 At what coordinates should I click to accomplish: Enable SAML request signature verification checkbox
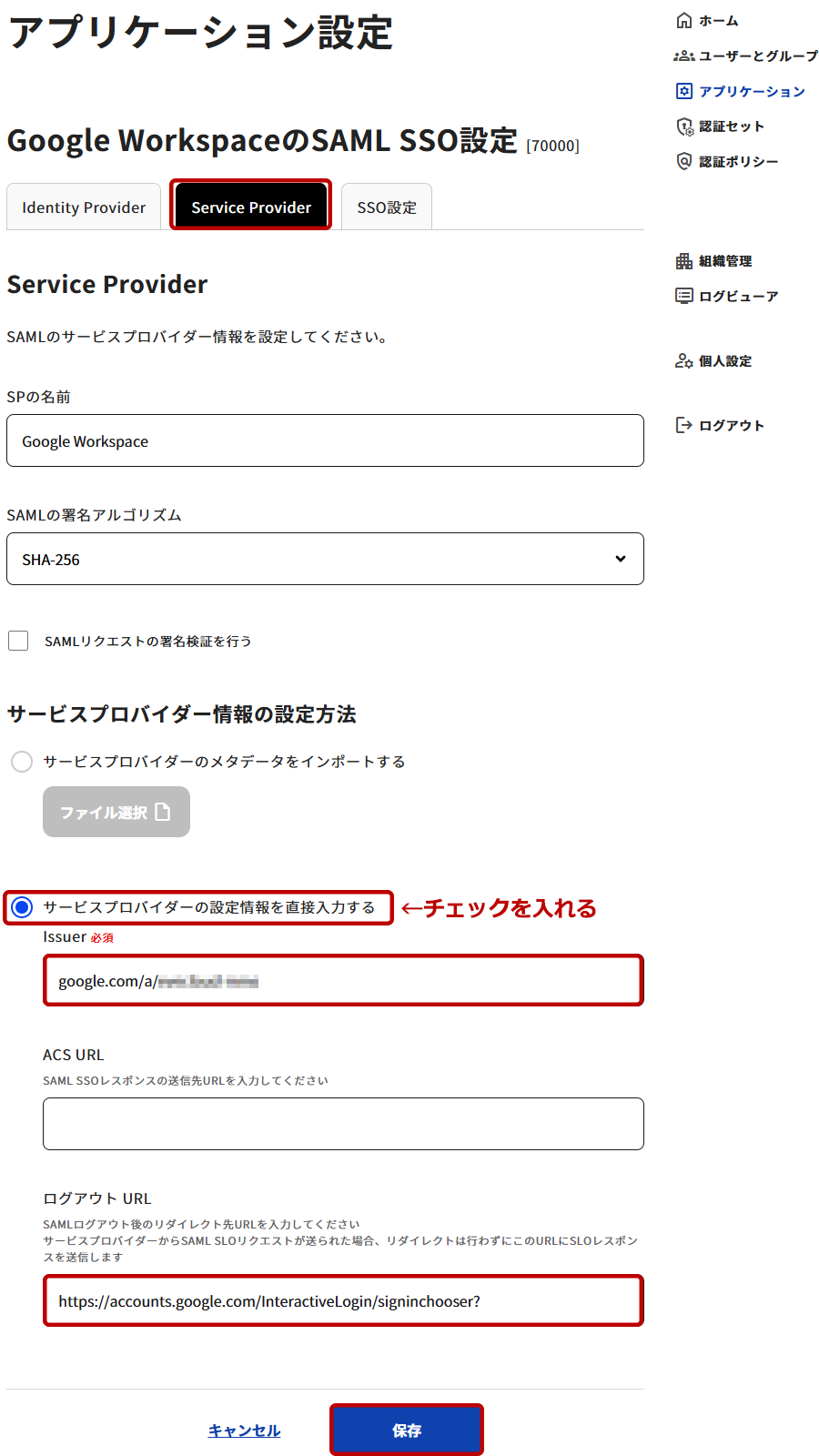click(x=18, y=641)
